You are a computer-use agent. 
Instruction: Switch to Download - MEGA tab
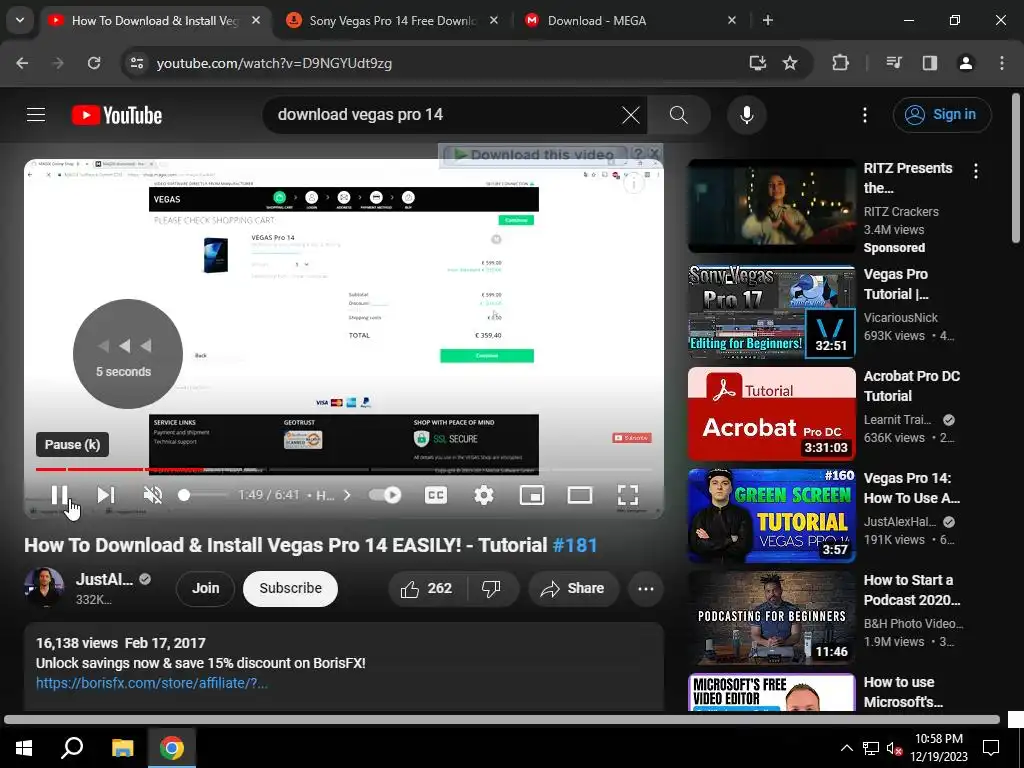click(x=630, y=21)
